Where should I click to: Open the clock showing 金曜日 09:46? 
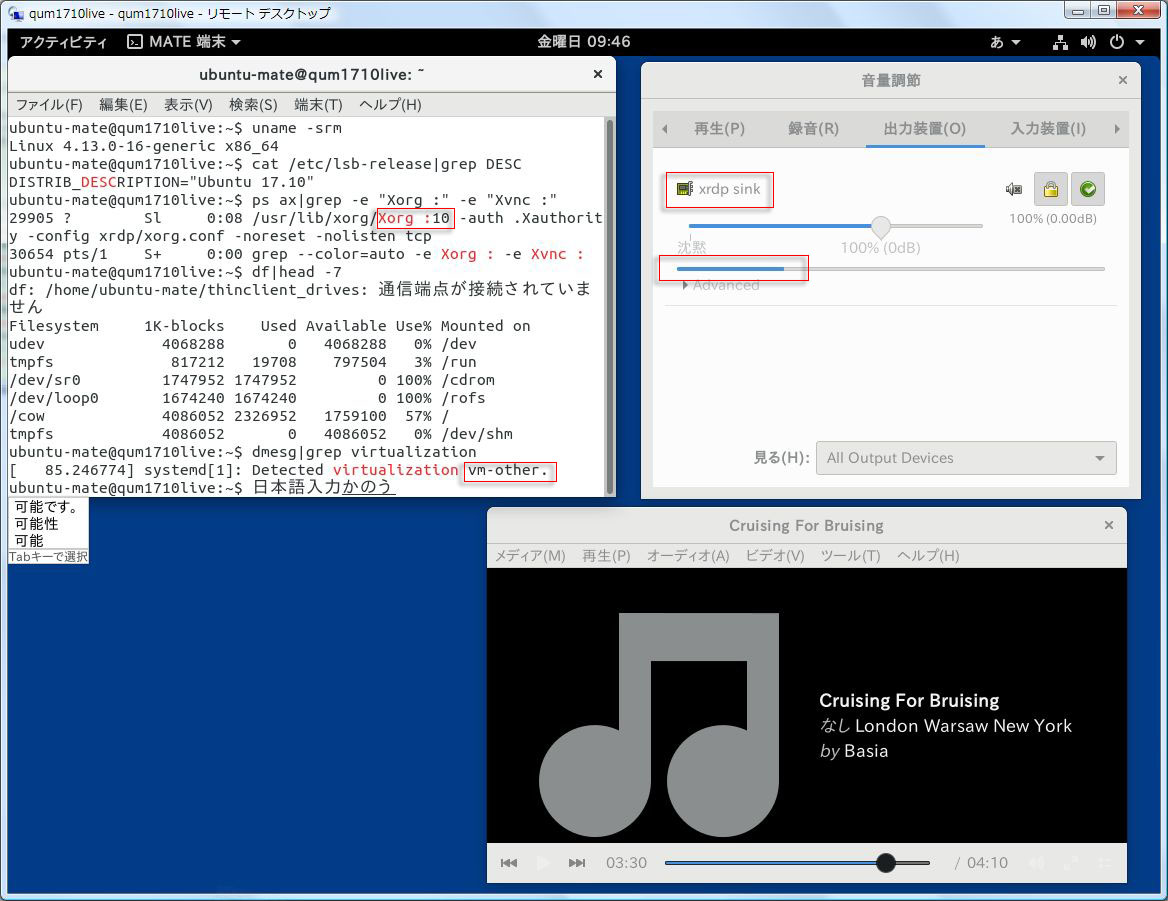[x=584, y=42]
